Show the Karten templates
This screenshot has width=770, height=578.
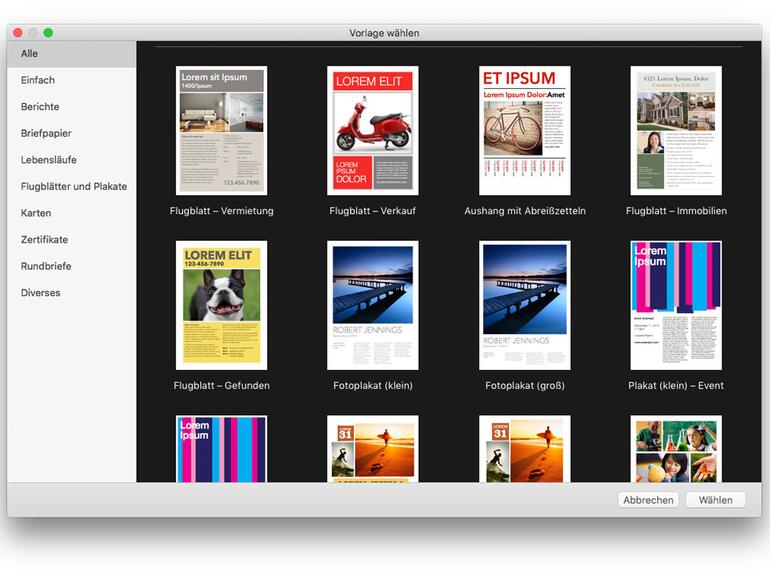36,213
